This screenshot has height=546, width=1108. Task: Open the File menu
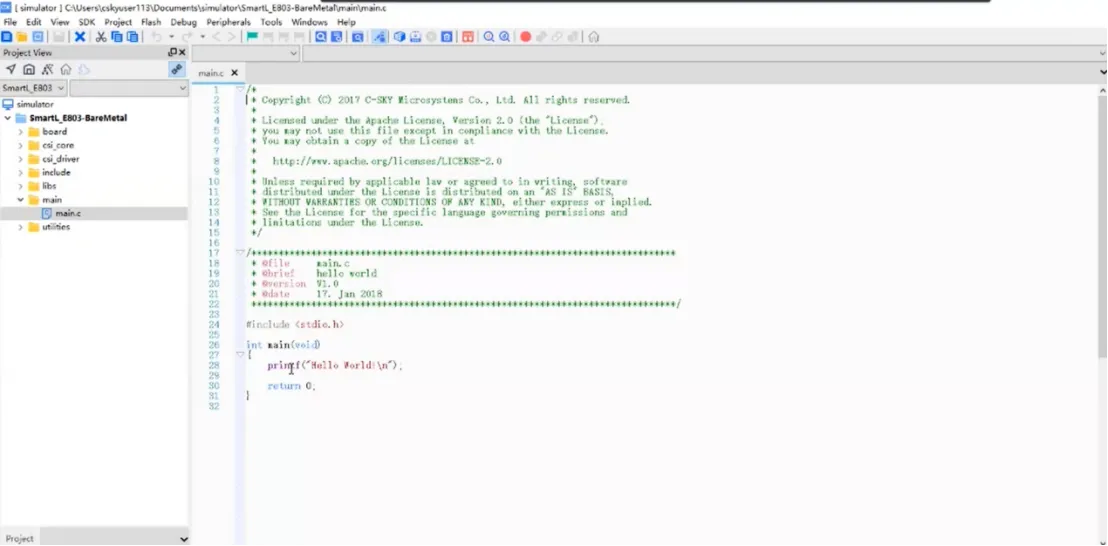10,23
